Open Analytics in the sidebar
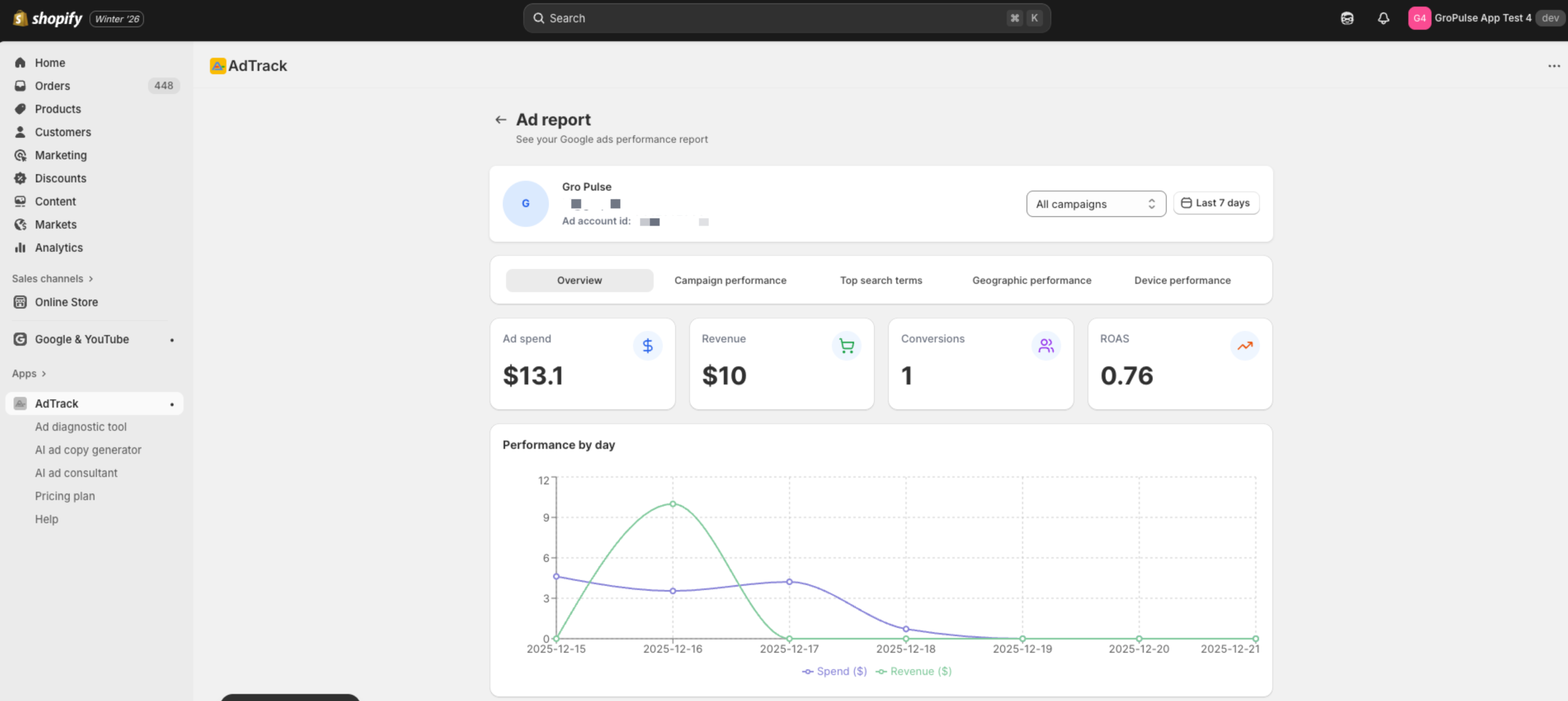Image resolution: width=1568 pixels, height=701 pixels. click(x=59, y=248)
